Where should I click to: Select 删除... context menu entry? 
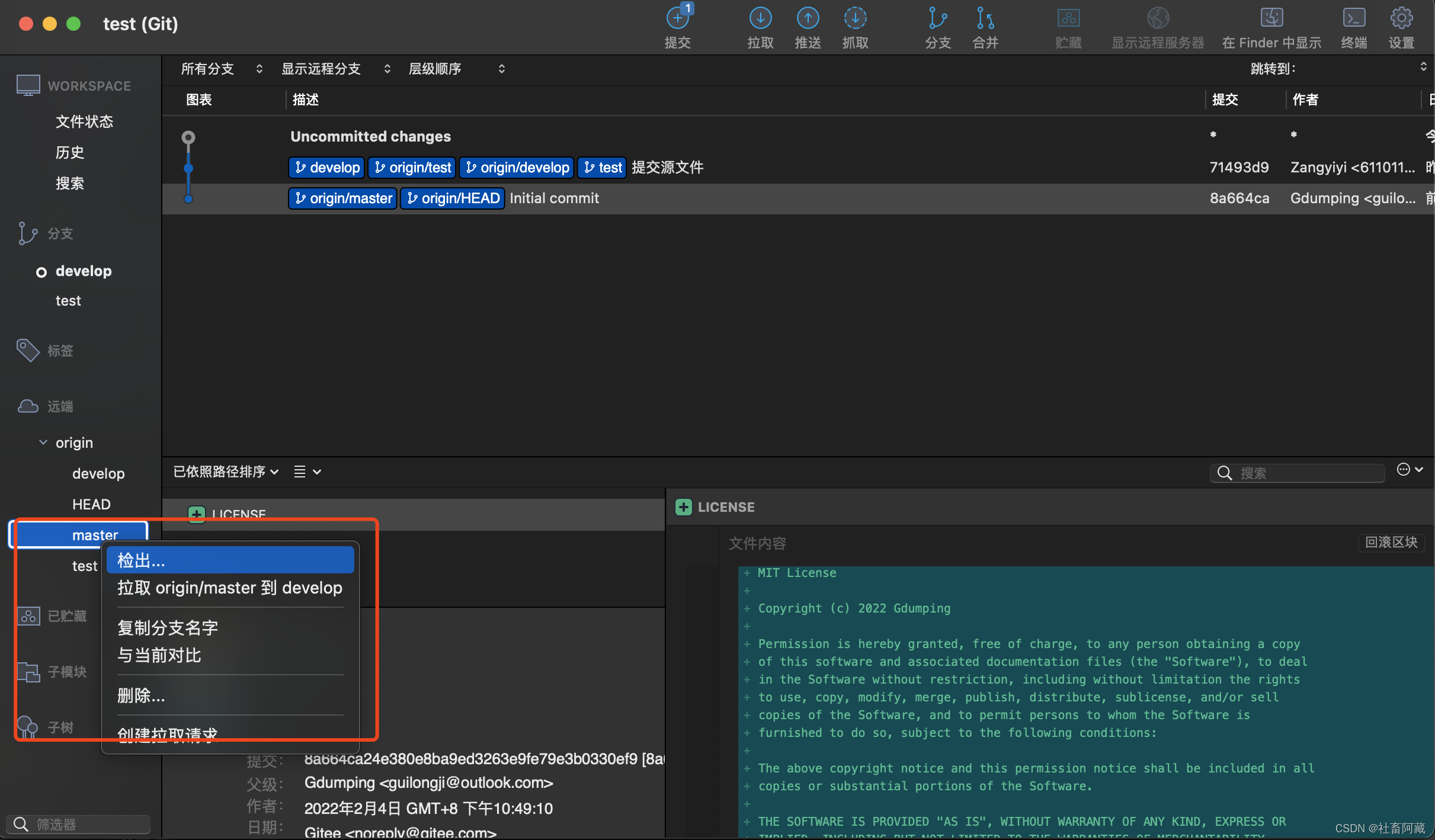141,695
